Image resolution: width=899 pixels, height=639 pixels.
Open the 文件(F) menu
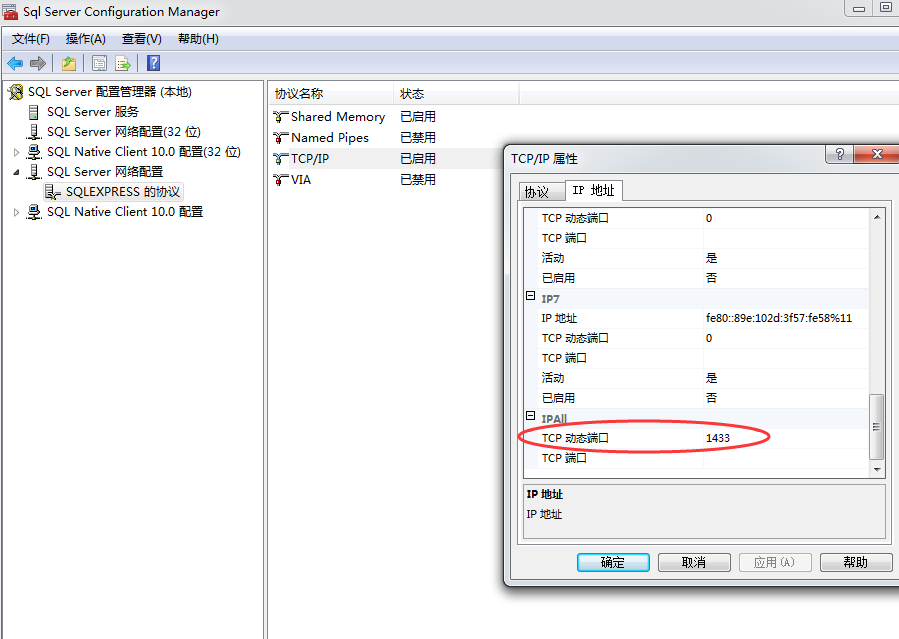30,39
